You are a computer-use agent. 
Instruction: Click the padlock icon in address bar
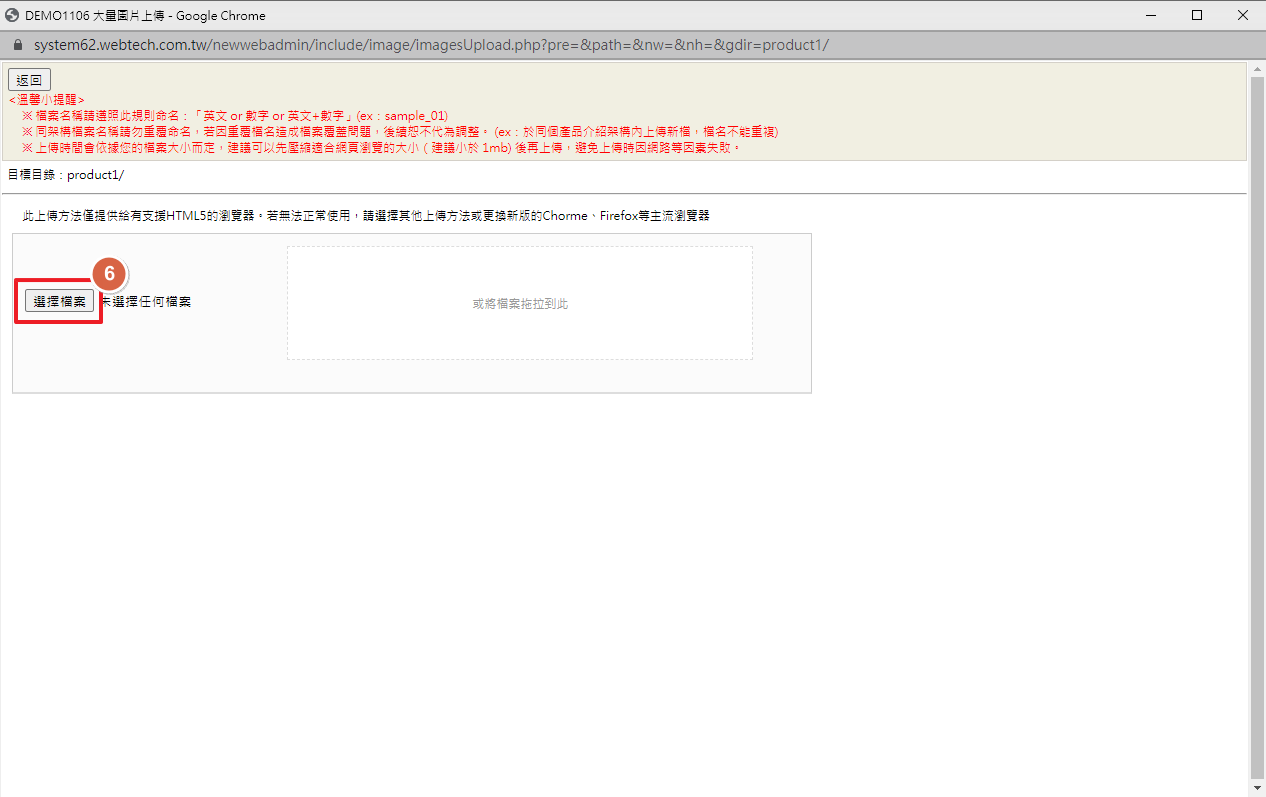pos(16,46)
